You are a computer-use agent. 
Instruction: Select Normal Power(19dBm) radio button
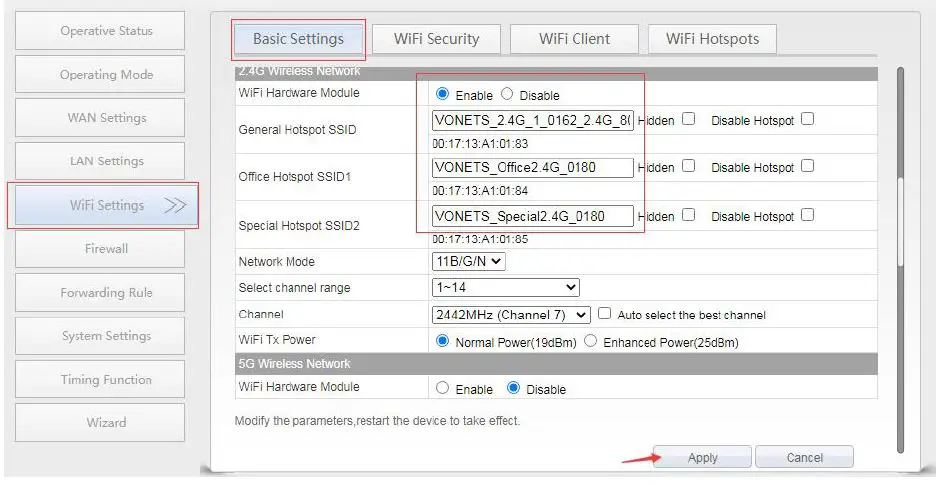[442, 341]
